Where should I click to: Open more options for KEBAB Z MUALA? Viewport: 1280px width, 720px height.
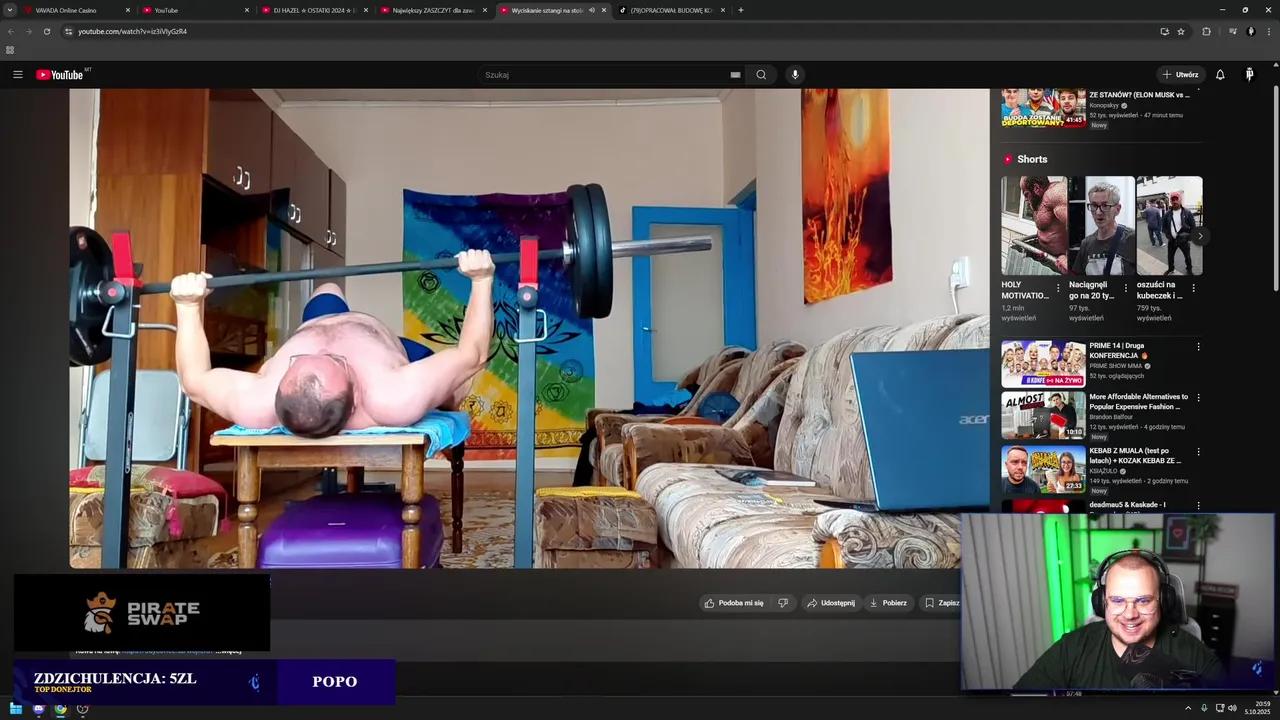[1198, 452]
